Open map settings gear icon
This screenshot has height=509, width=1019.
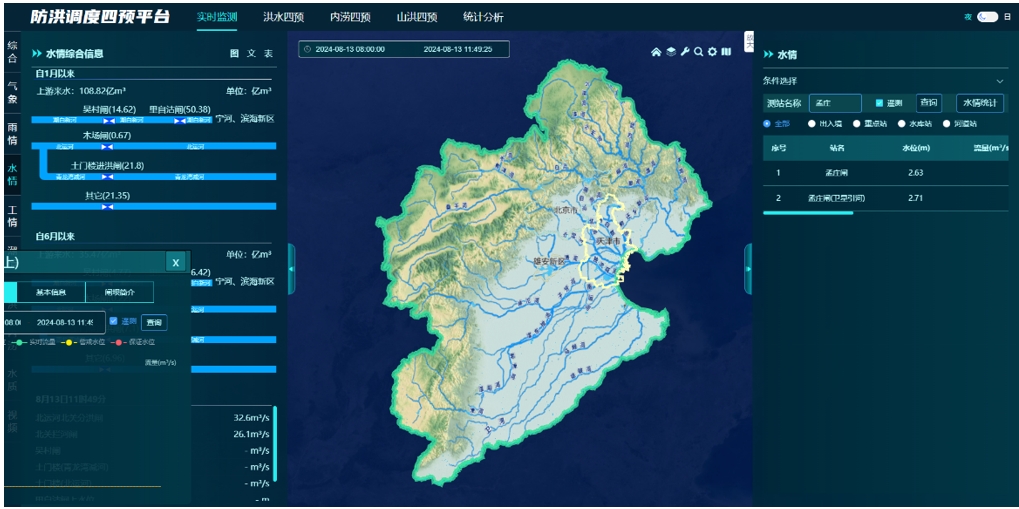712,52
